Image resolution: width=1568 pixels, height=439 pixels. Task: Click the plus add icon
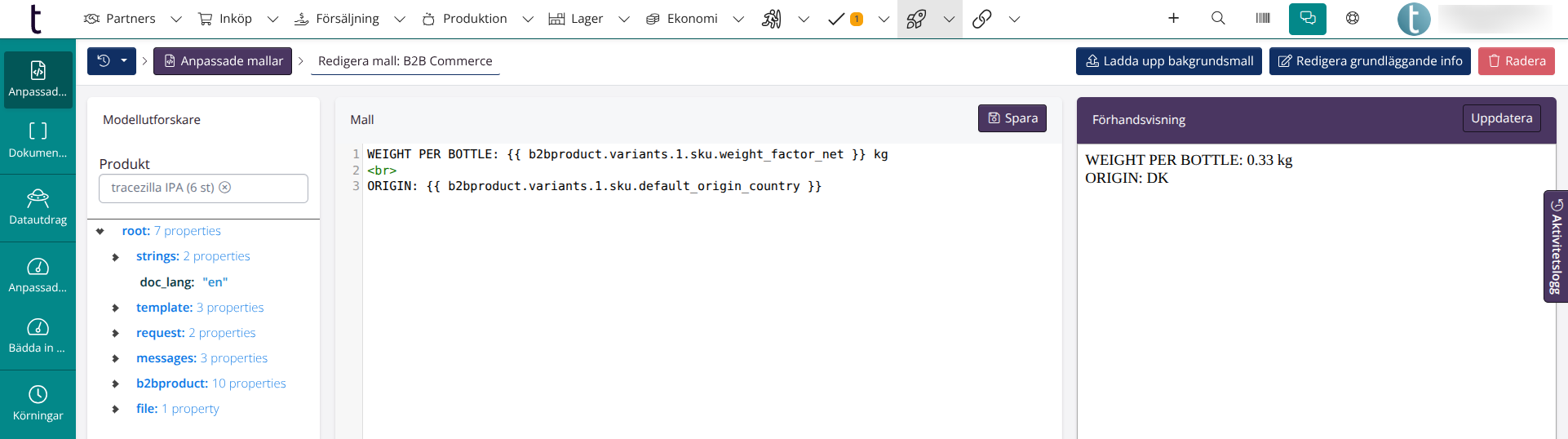[1173, 18]
